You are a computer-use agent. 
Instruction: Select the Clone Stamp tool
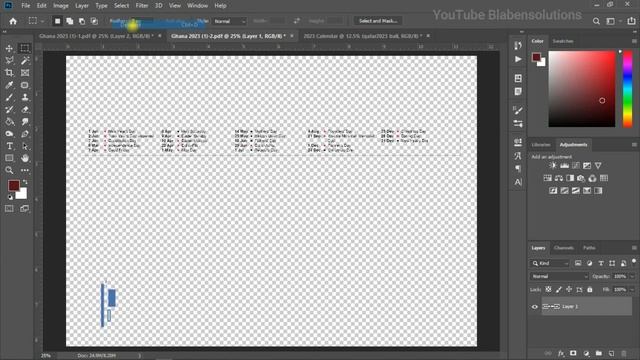click(25, 97)
